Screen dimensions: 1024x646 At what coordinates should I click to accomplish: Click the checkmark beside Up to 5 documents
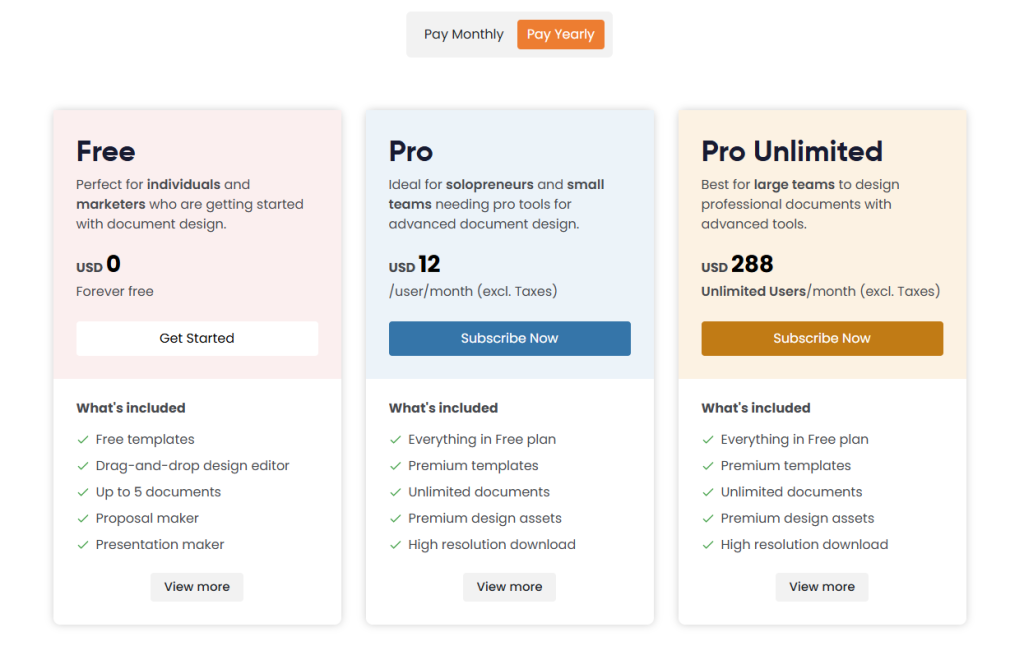(82, 492)
